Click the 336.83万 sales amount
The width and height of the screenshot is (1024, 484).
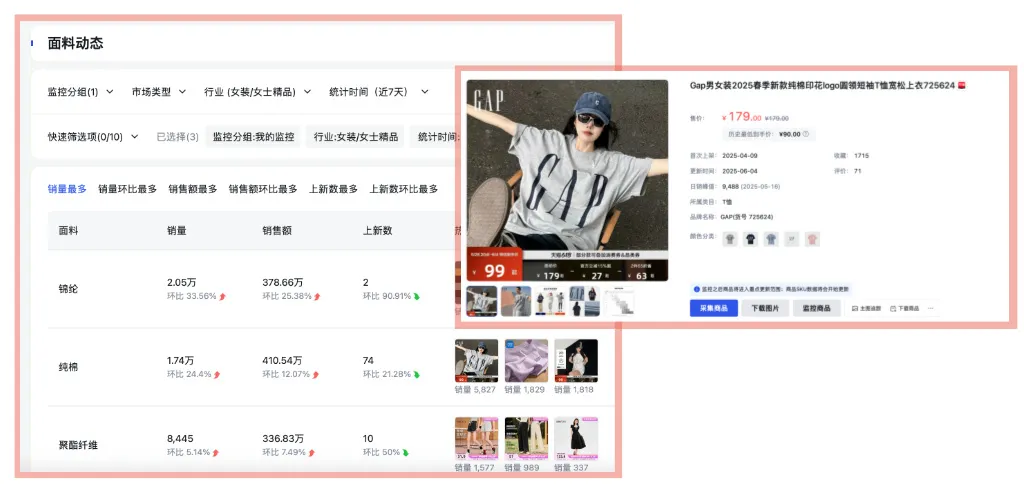pyautogui.click(x=282, y=438)
